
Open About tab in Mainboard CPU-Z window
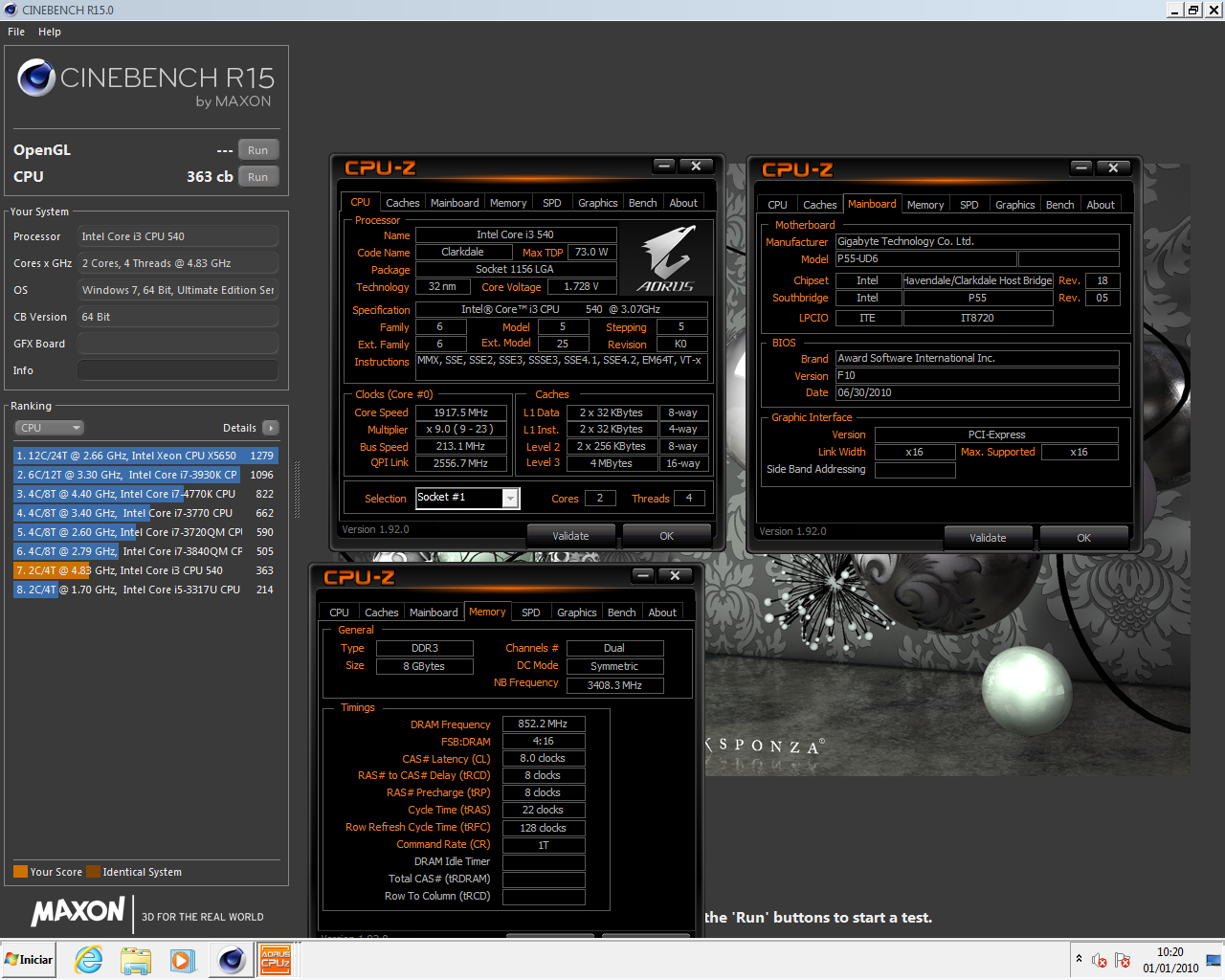[x=1101, y=205]
